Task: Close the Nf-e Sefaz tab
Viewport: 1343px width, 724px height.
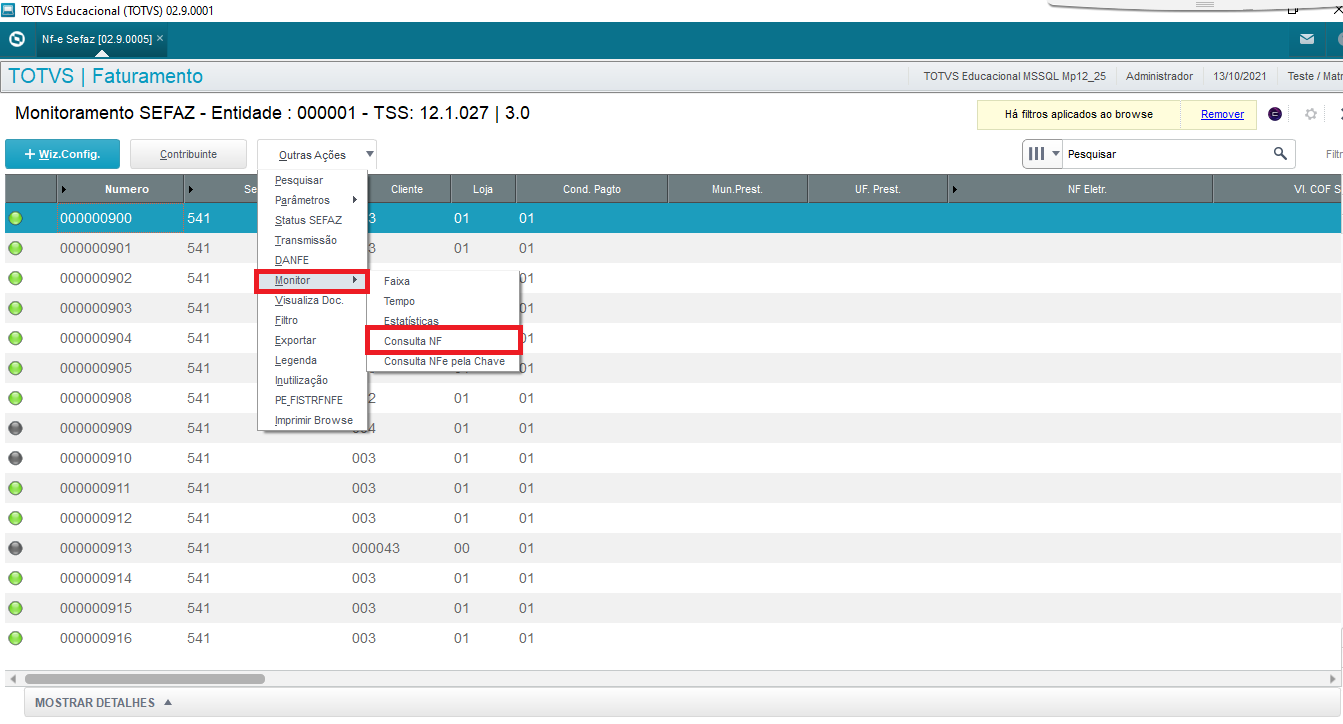Action: coord(160,38)
